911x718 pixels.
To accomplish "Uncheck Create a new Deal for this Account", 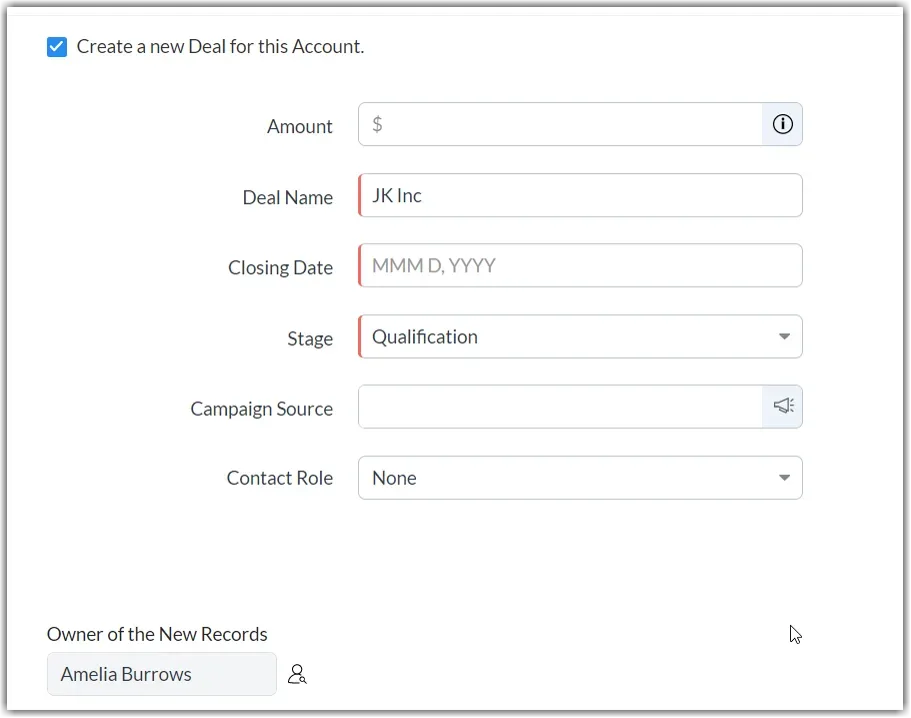I will pyautogui.click(x=57, y=47).
